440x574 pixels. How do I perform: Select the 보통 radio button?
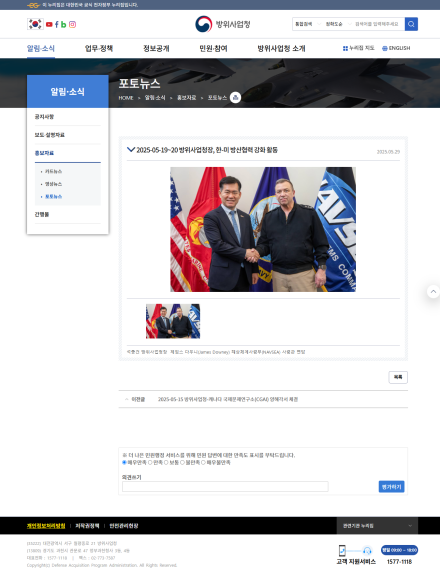coord(166,463)
